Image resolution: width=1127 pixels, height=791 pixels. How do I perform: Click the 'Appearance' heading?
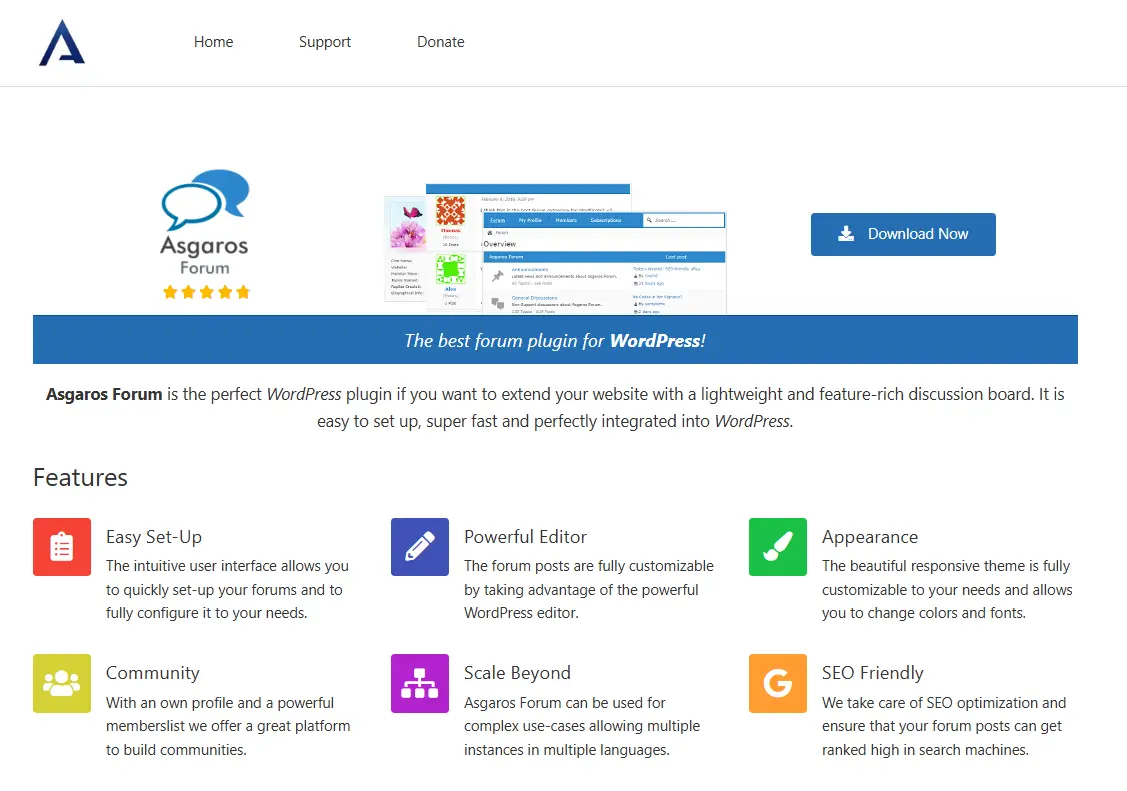(x=870, y=537)
